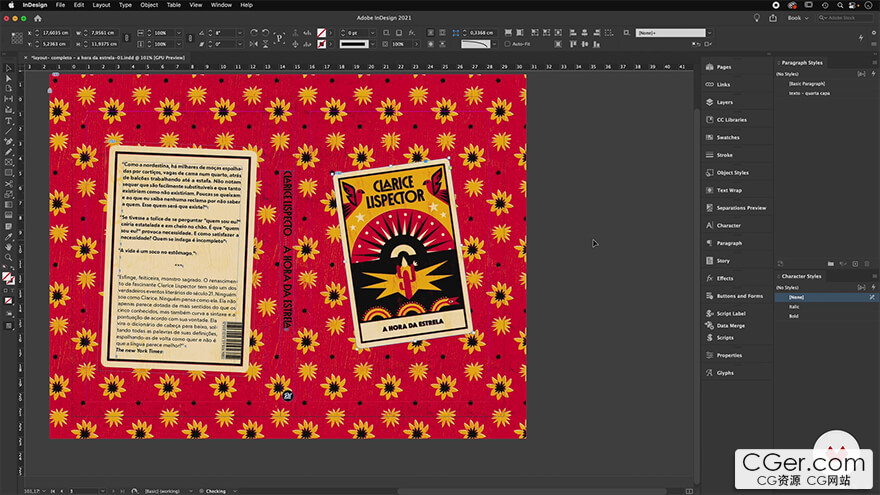Select the Pen tool
The image size is (880, 495).
coord(8,141)
